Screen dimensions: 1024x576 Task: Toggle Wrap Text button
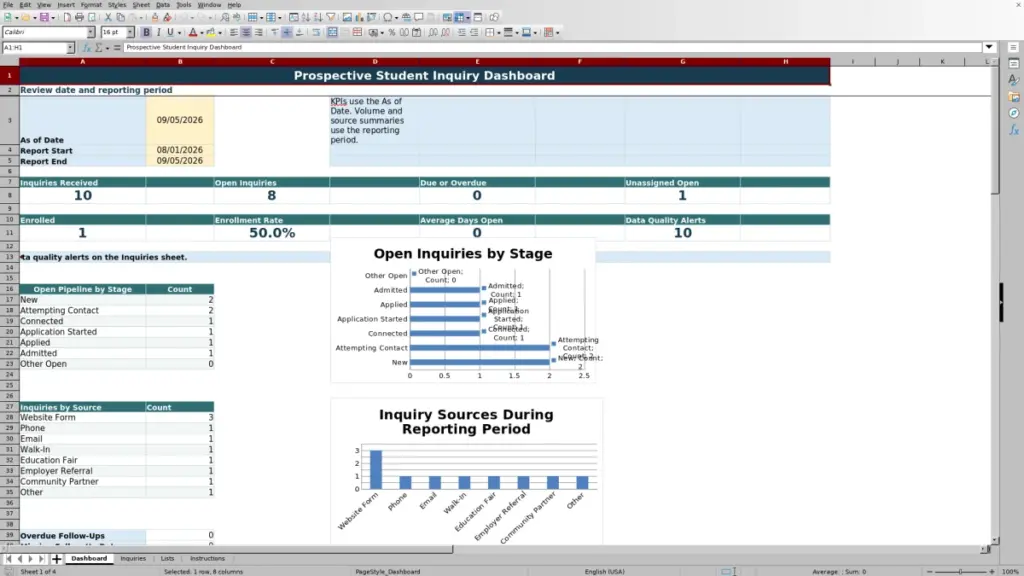[x=315, y=32]
